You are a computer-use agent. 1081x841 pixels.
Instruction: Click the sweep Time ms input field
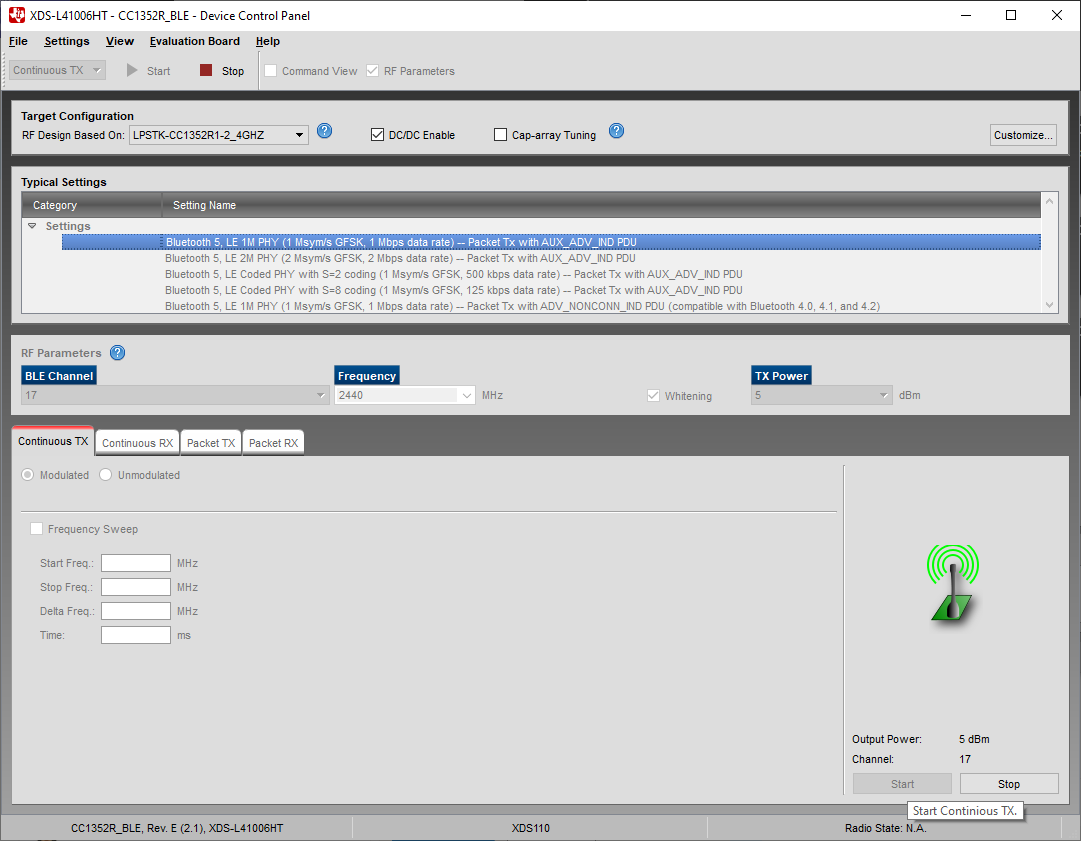(x=136, y=635)
